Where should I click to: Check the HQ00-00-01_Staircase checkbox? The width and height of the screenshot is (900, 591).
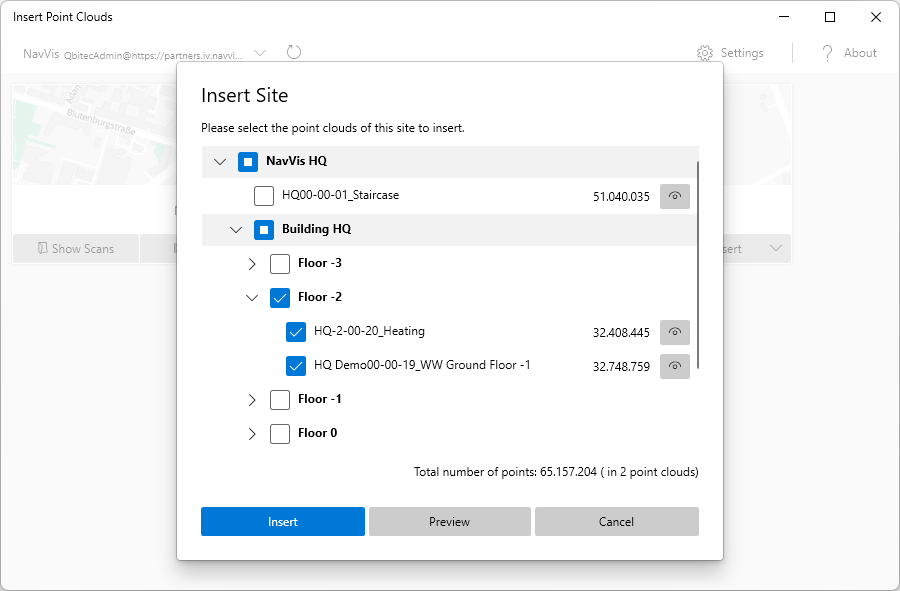tap(264, 196)
